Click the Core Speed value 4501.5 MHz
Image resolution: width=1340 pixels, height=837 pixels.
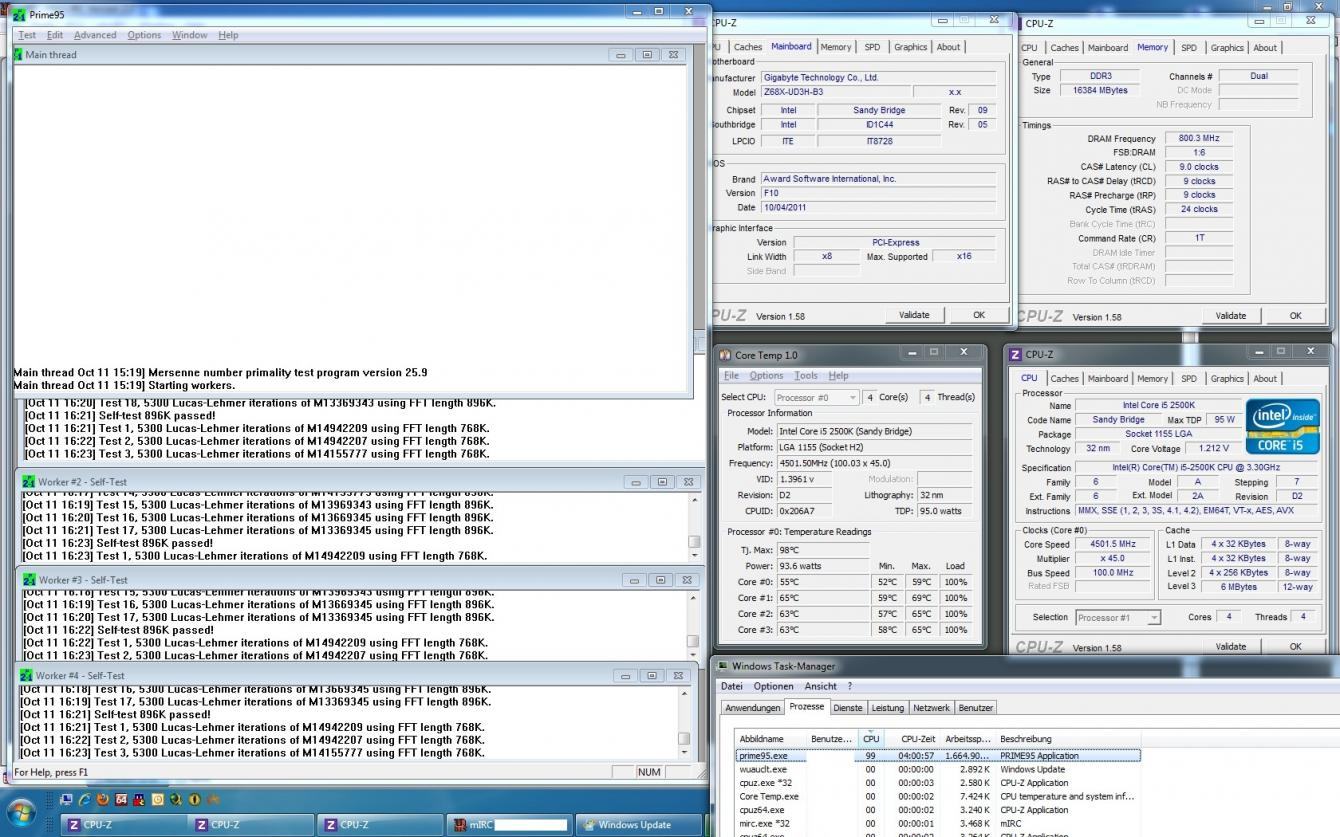pos(1113,545)
